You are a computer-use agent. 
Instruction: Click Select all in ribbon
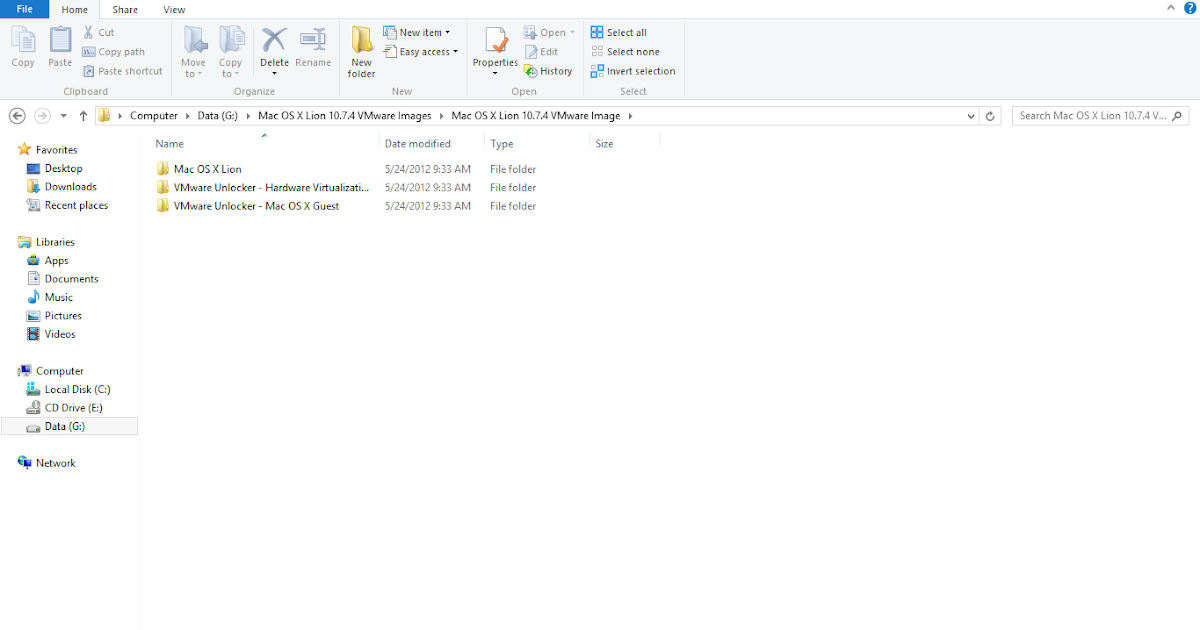(618, 33)
